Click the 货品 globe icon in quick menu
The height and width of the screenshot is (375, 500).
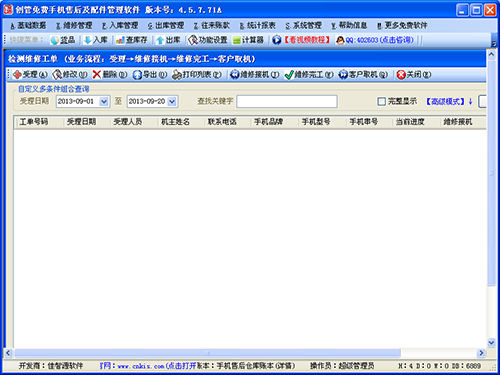tap(54, 40)
